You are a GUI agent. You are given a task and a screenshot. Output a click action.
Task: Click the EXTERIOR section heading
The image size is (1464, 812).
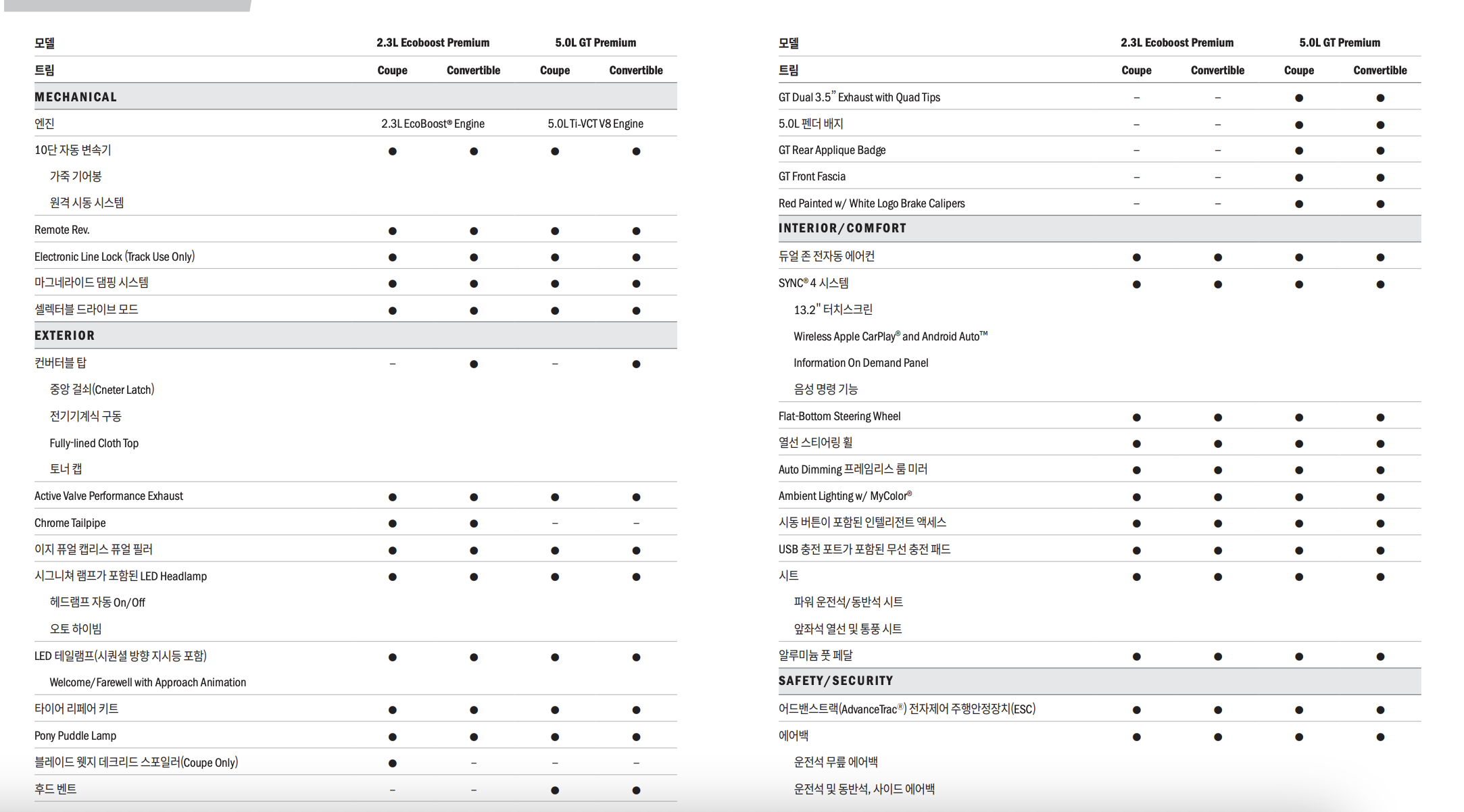(65, 335)
